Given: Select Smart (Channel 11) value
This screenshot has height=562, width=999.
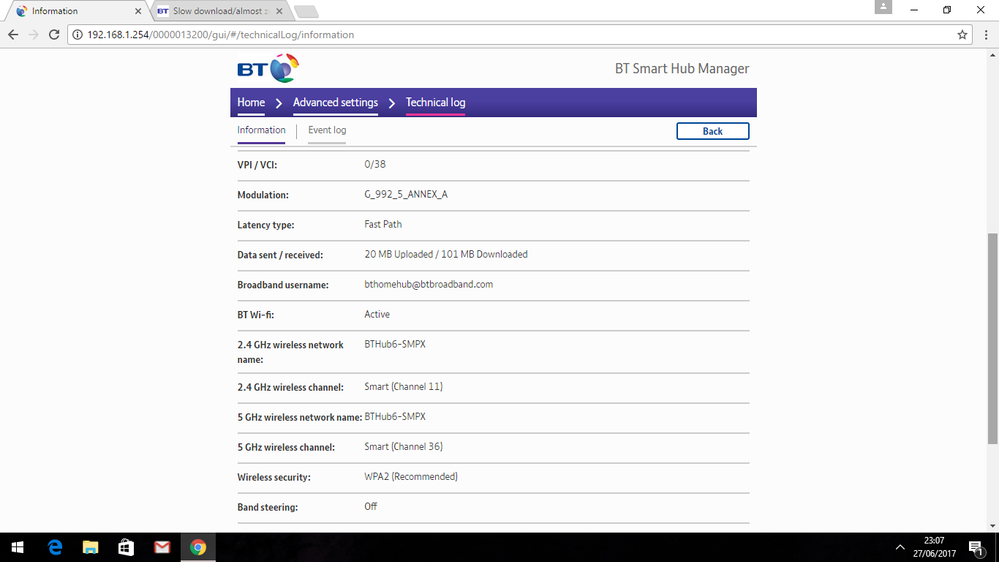Looking at the screenshot, I should (403, 387).
